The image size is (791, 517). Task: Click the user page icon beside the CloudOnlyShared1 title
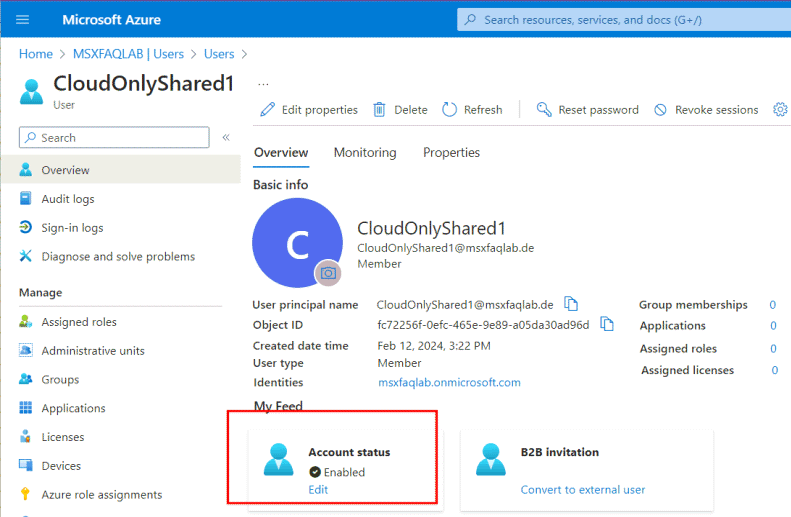[x=31, y=91]
